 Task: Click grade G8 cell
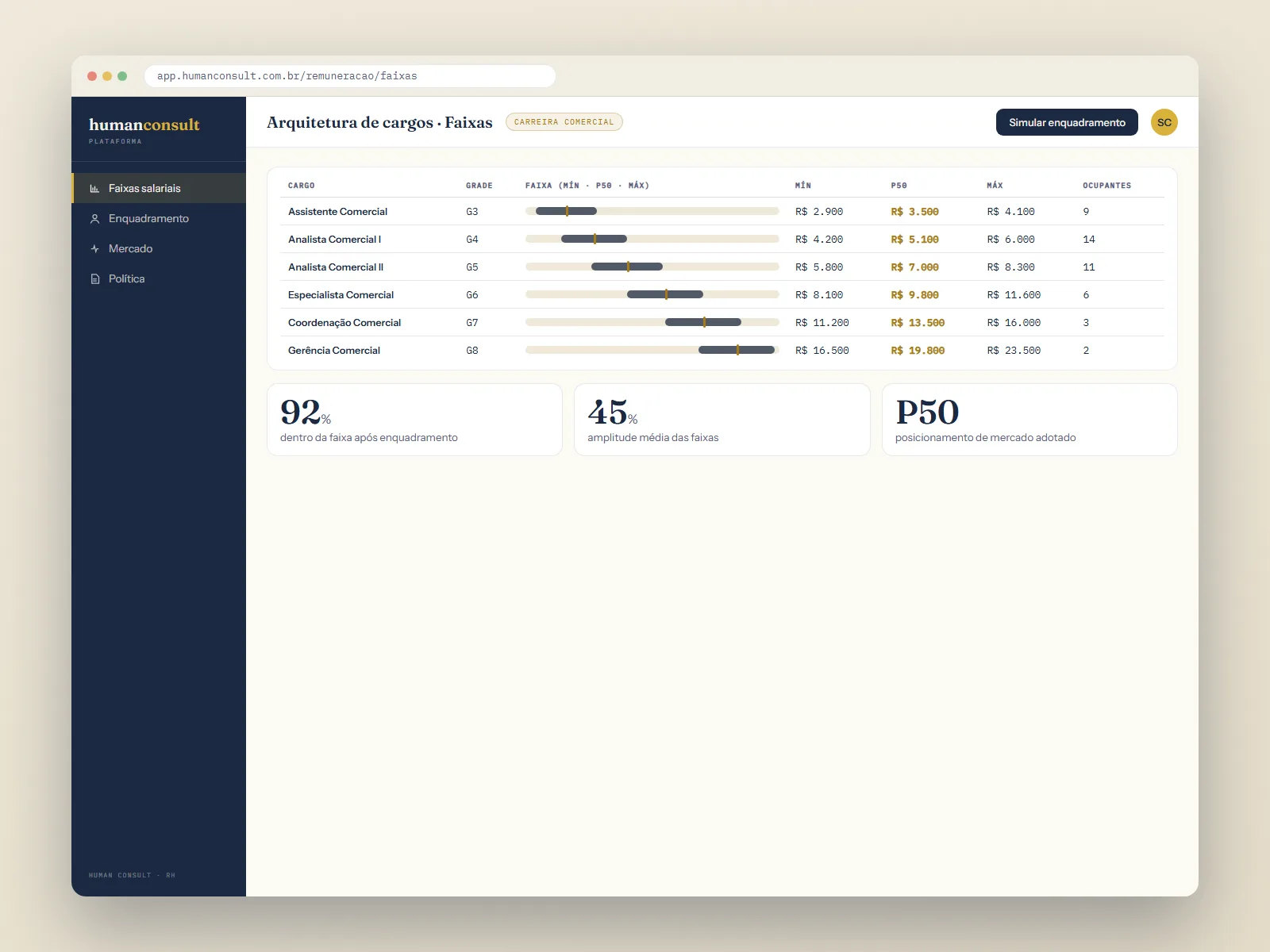[x=471, y=351]
